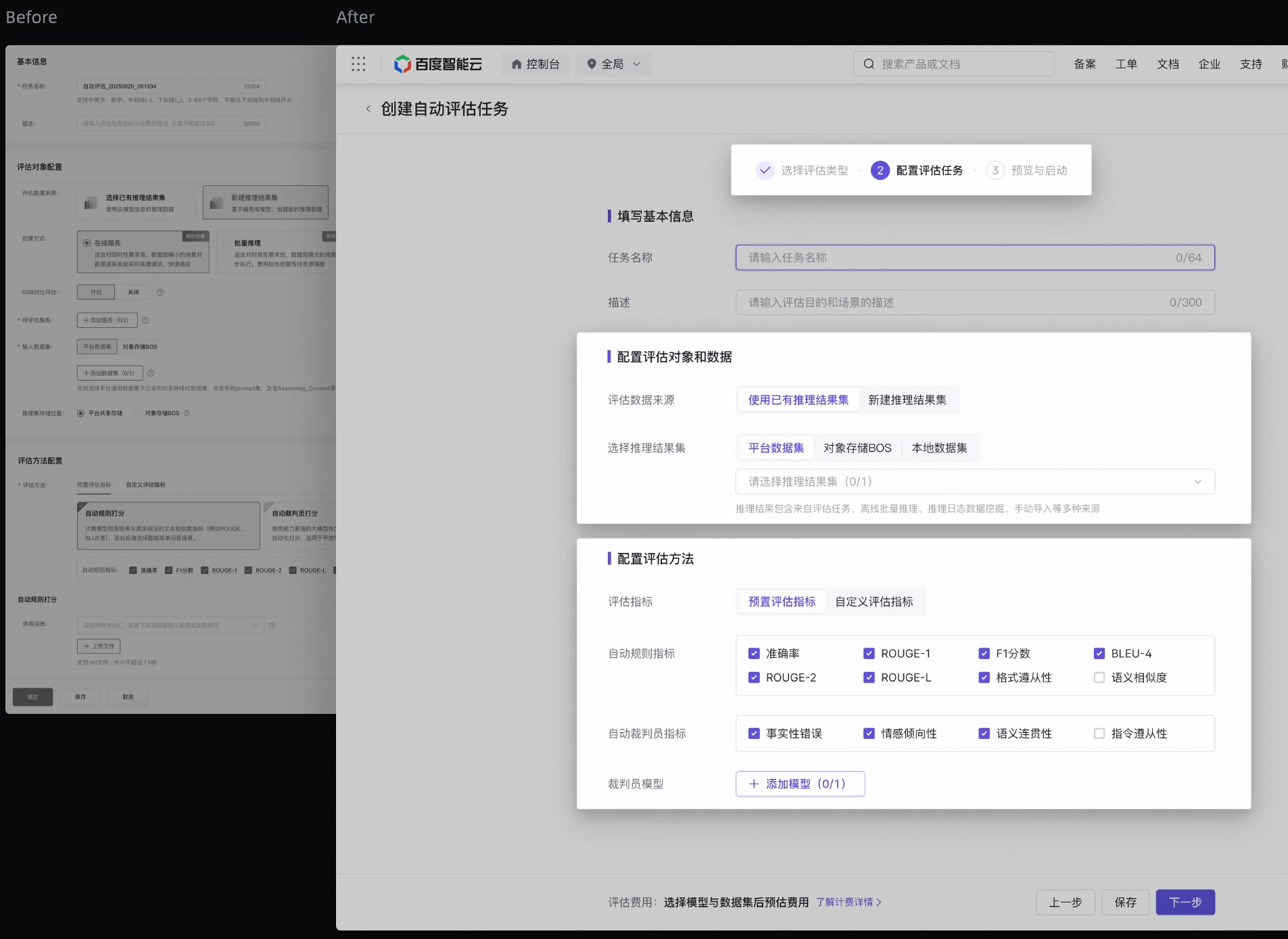1288x939 pixels.
Task: Select 平台共享存储 radio in Before panel
Action: tap(80, 413)
